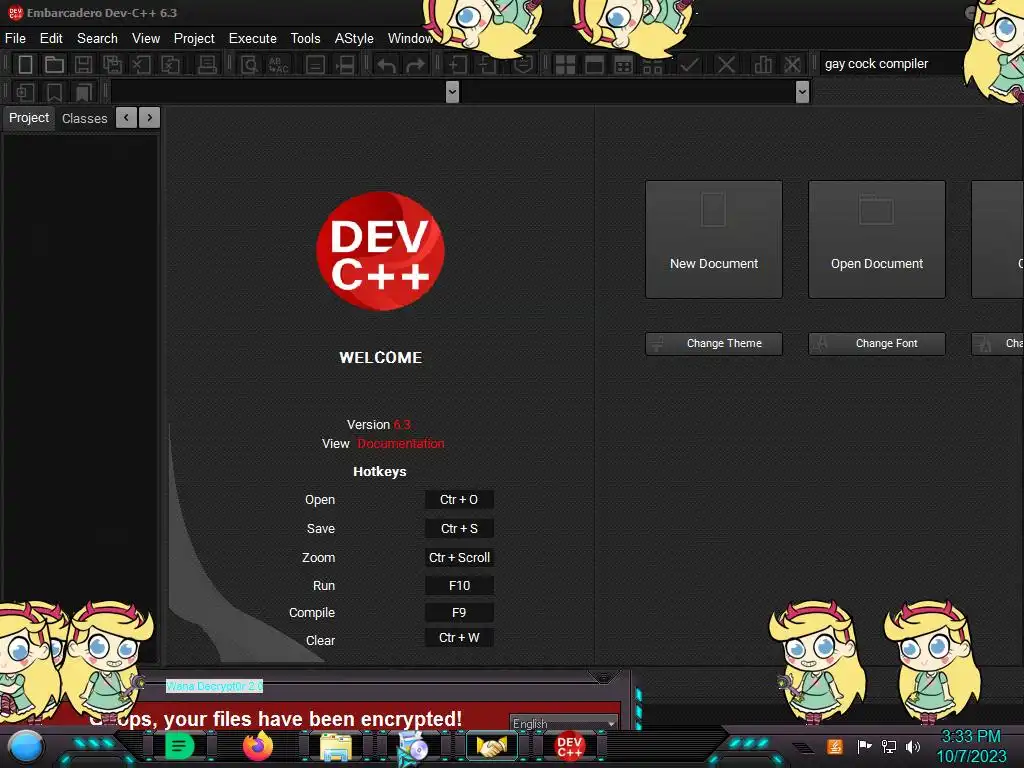Open the View menu
Viewport: 1024px width, 768px height.
point(146,39)
